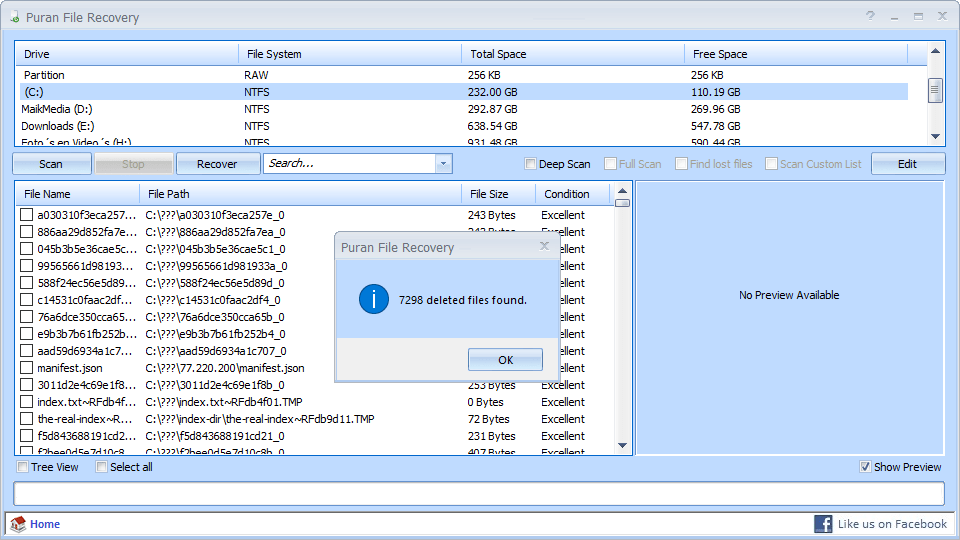Click drive list scroll up arrow

pos(935,51)
